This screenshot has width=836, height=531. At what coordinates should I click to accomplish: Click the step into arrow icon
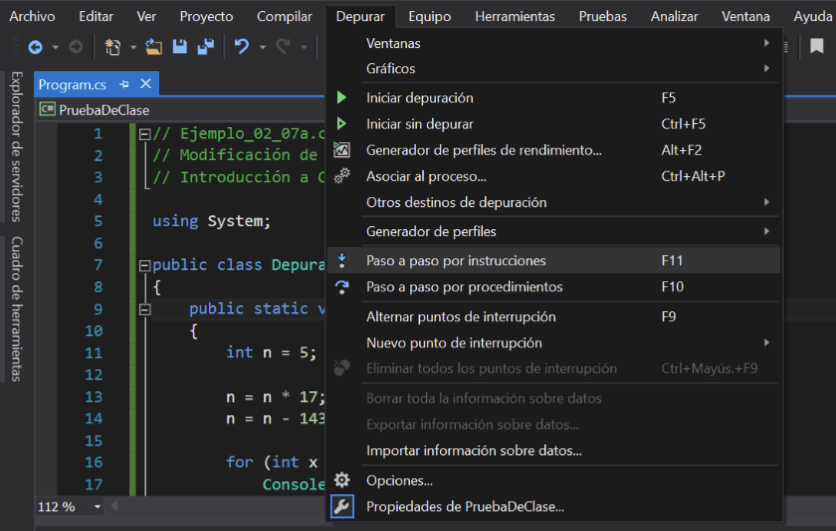click(x=342, y=260)
